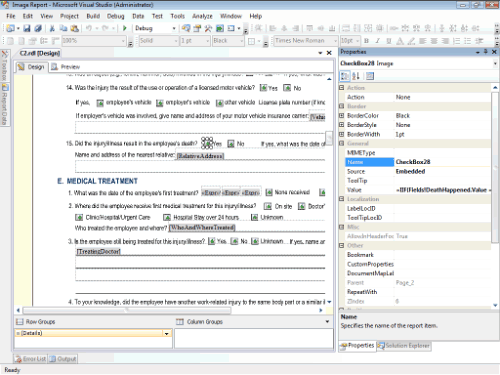Open the Output tab
The width and height of the screenshot is (500, 375).
63,359
